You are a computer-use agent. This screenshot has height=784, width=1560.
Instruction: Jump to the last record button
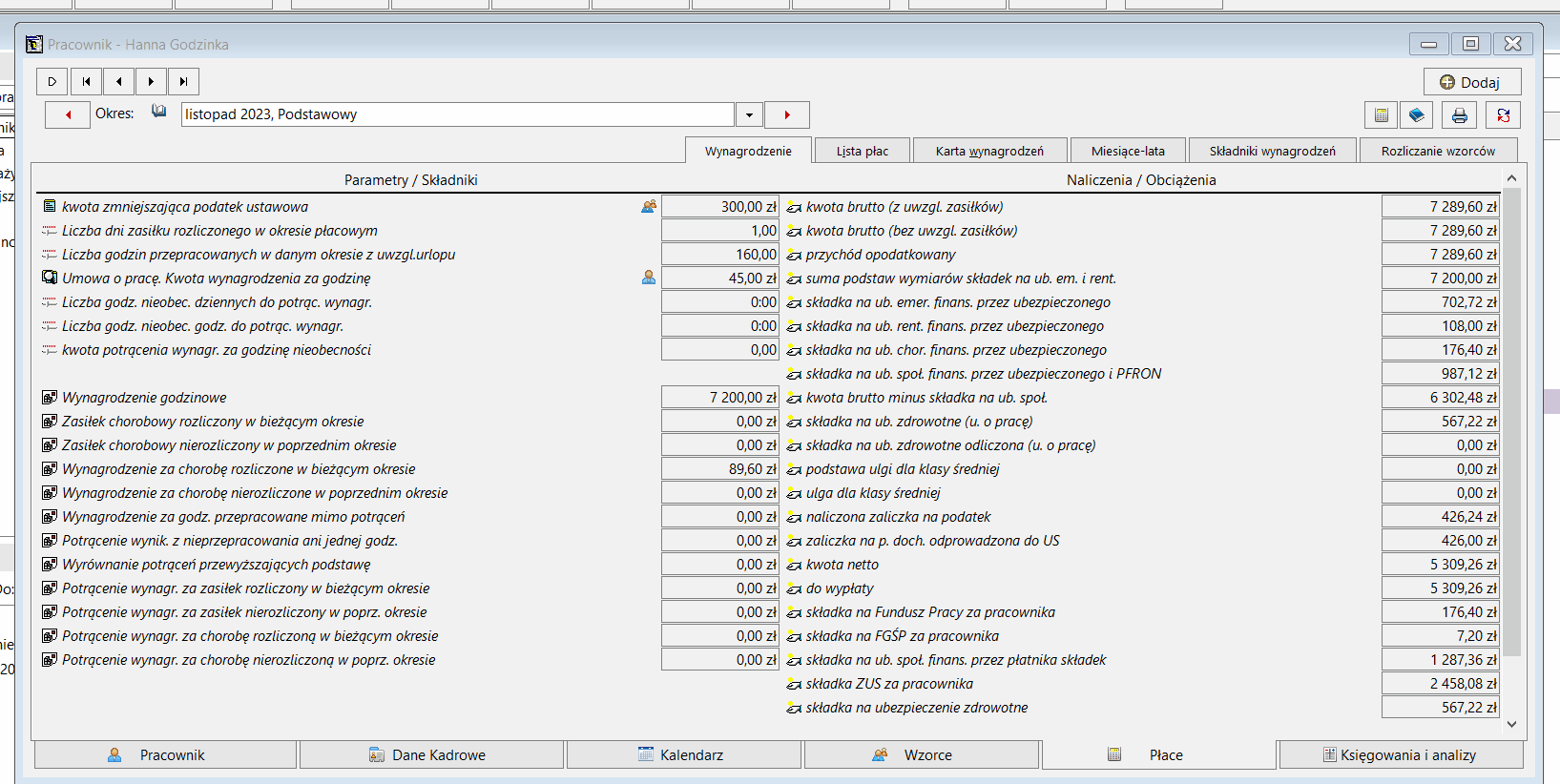(183, 82)
